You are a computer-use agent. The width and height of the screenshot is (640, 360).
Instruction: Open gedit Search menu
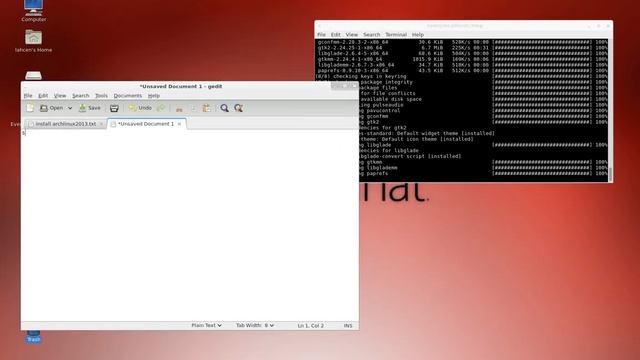pyautogui.click(x=80, y=96)
